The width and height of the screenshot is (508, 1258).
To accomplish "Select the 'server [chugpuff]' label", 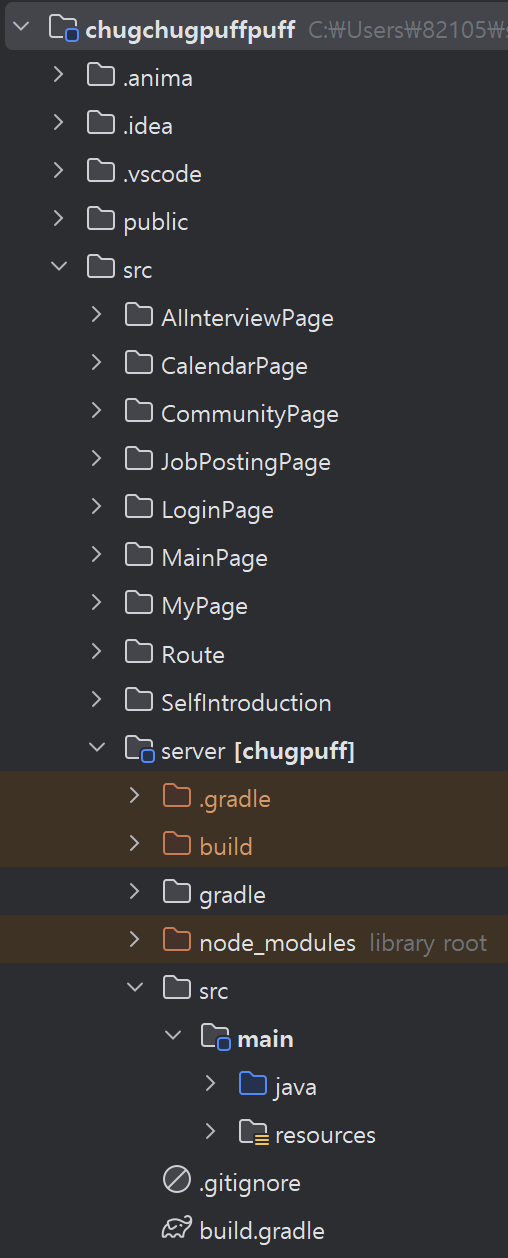I will (x=258, y=751).
